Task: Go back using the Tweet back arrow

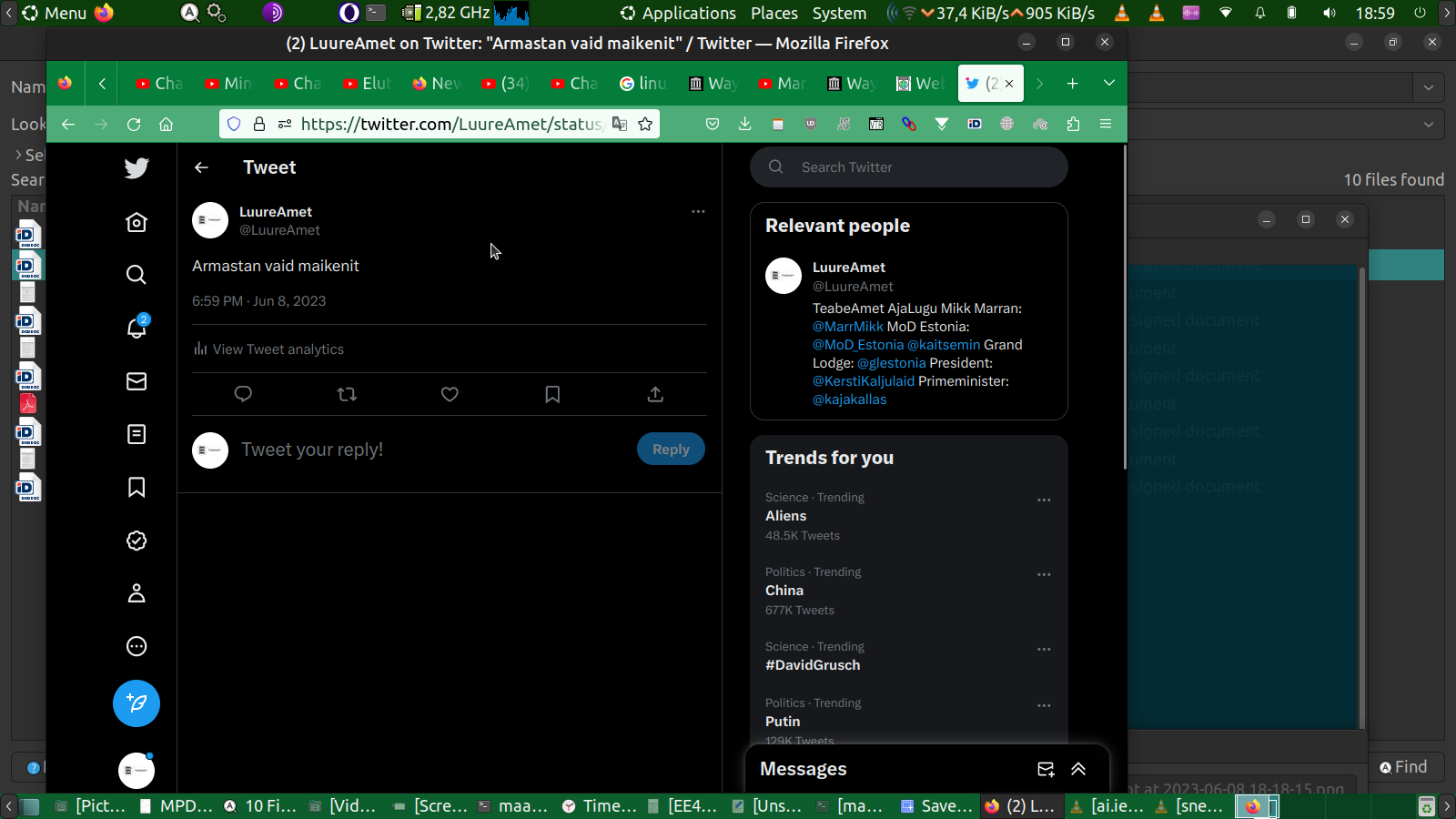Action: (201, 167)
